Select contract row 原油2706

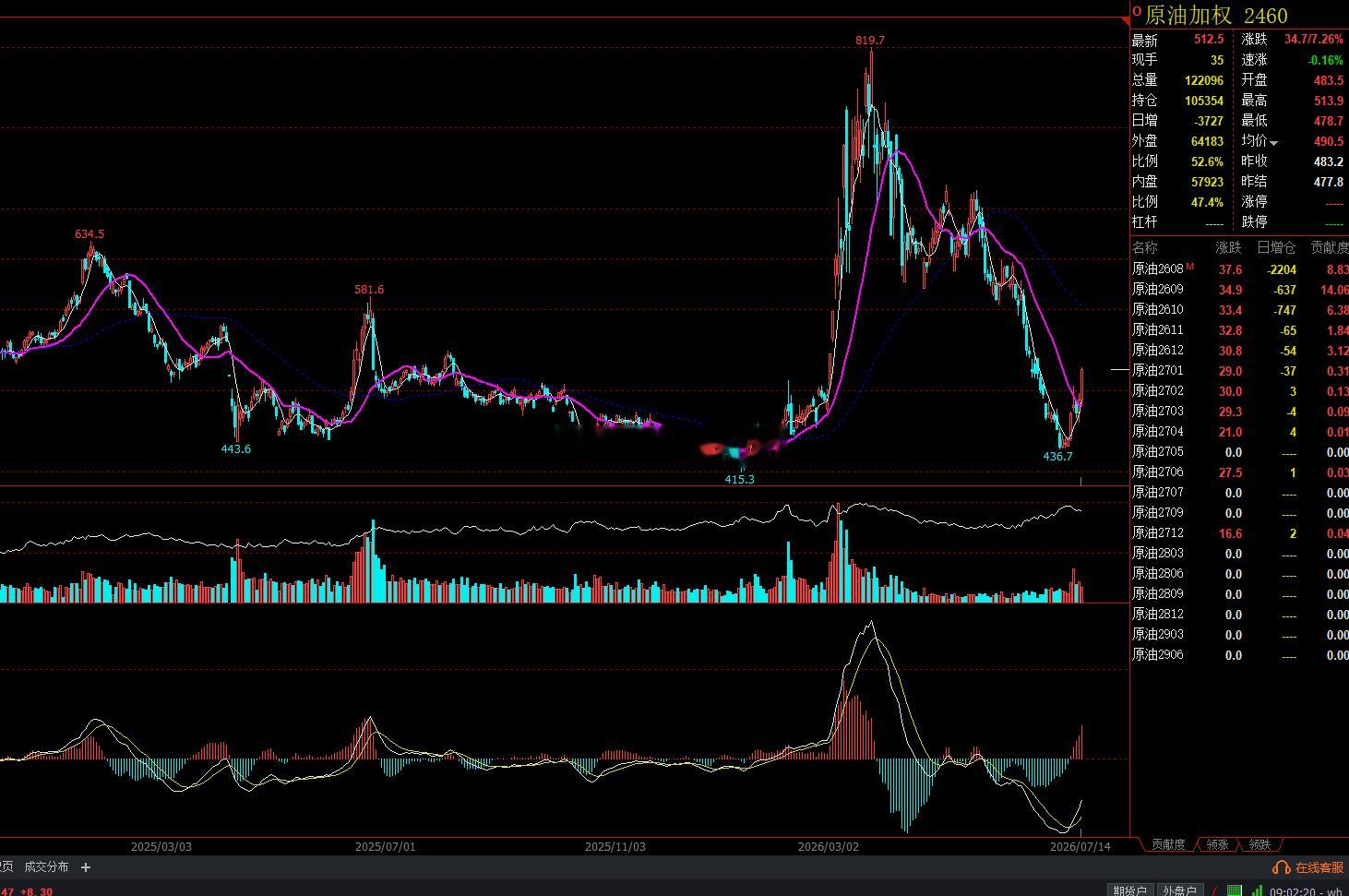click(x=1240, y=472)
